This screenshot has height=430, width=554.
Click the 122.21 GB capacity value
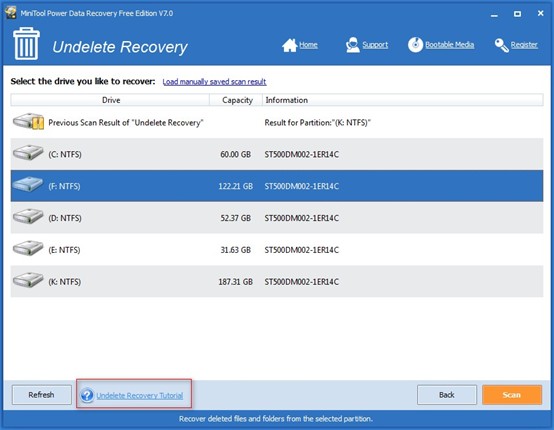pyautogui.click(x=236, y=186)
